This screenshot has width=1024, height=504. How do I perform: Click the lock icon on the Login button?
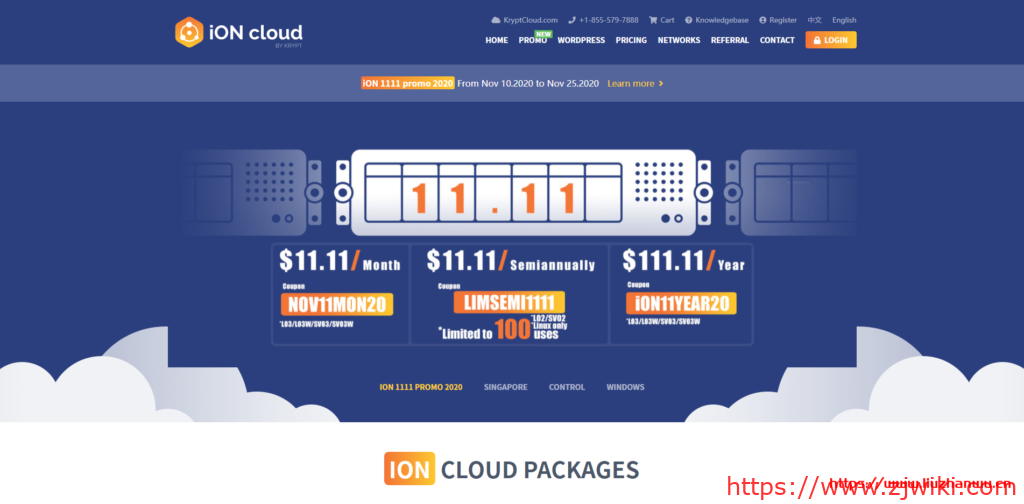click(817, 41)
